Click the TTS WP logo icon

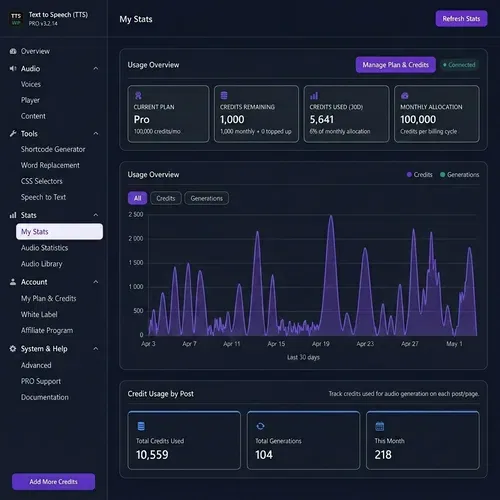pos(16,19)
